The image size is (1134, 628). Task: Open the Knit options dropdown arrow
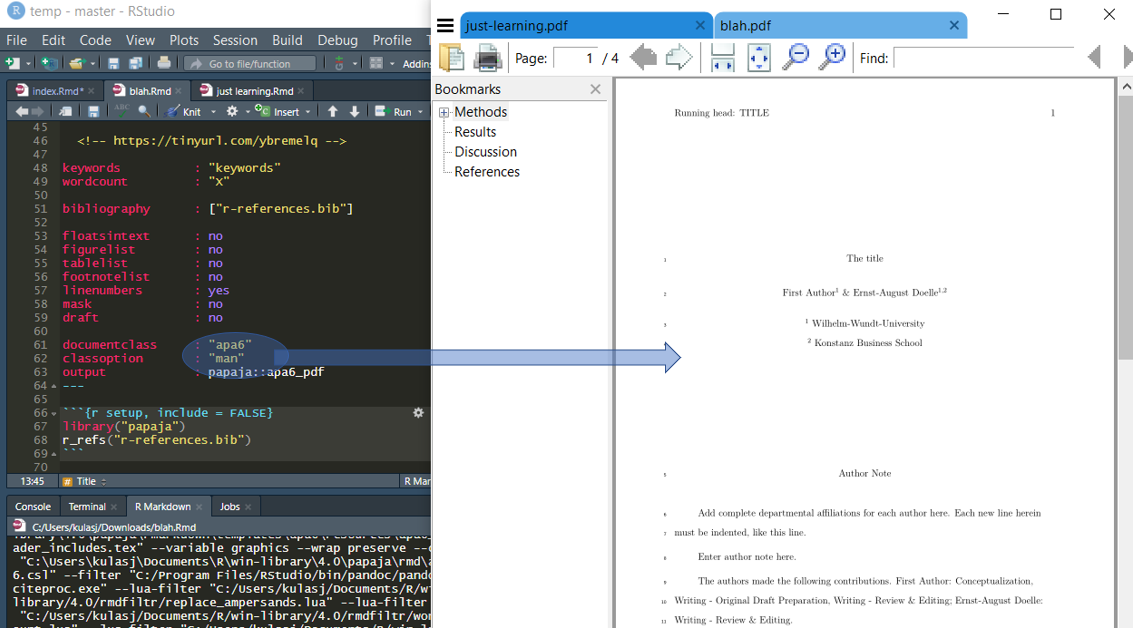(213, 112)
